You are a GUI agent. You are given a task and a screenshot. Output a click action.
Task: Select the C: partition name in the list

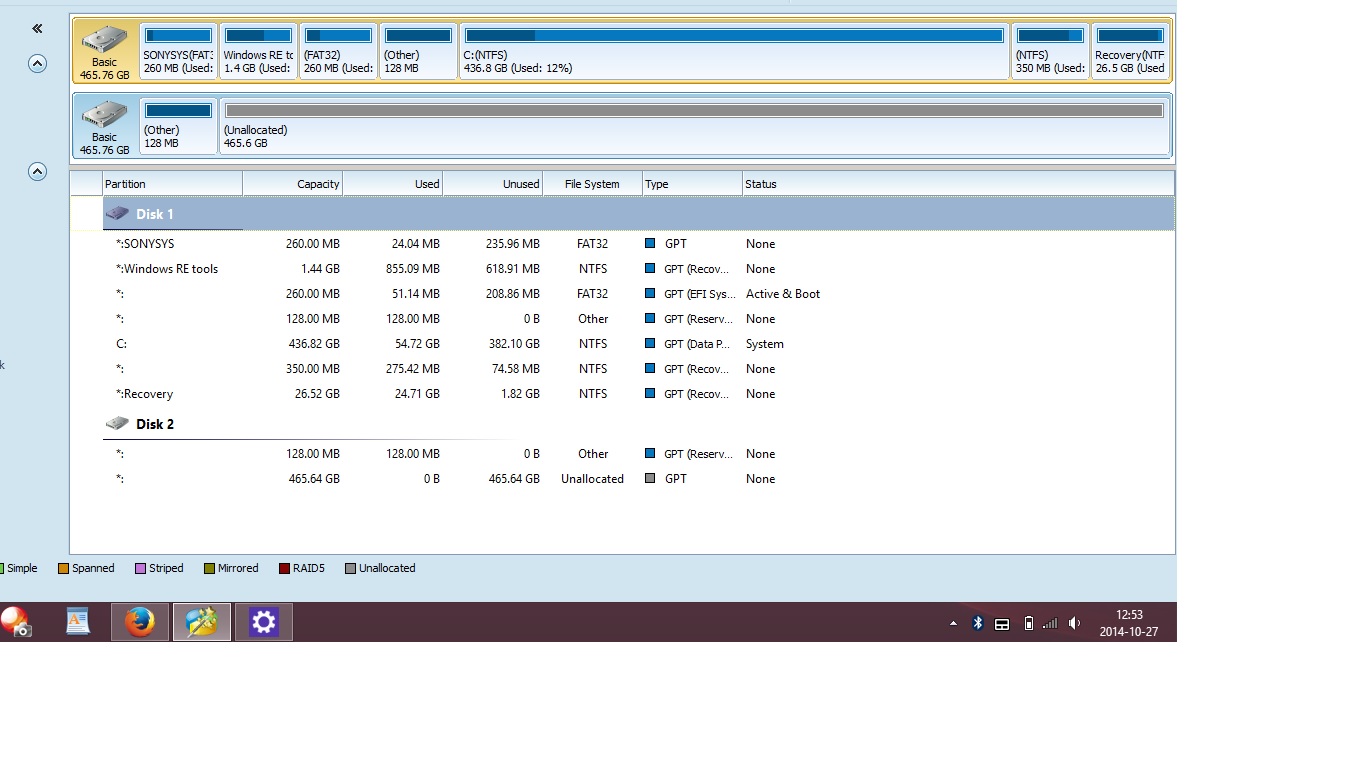tap(121, 344)
